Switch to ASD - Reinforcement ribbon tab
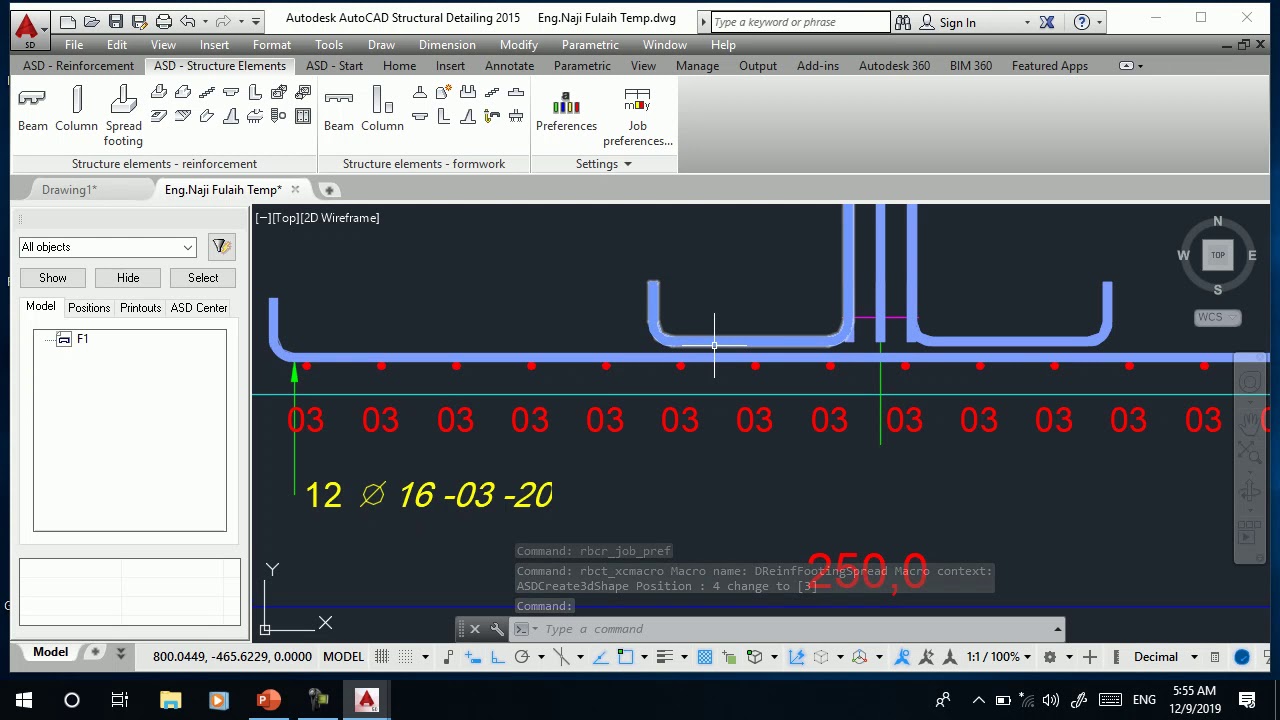This screenshot has height=720, width=1280. point(78,66)
